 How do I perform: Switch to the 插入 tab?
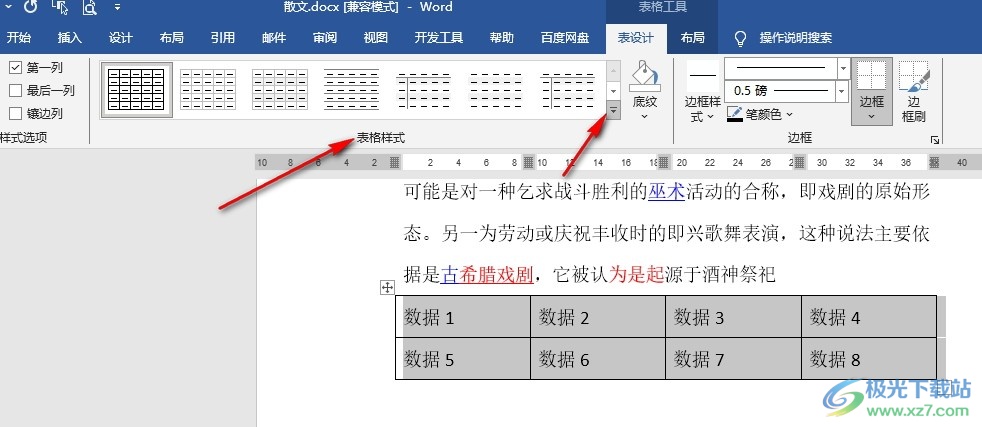click(x=70, y=38)
